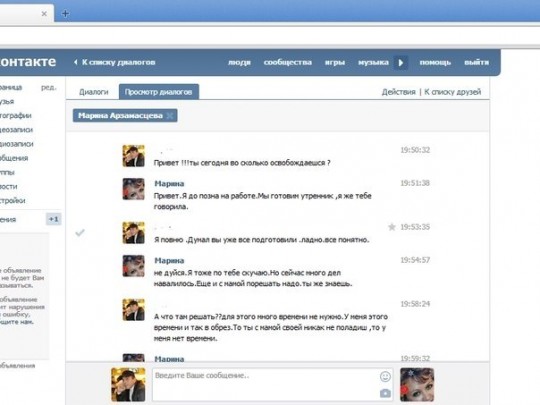Click the выйти logout link
The width and height of the screenshot is (540, 405).
coord(476,62)
